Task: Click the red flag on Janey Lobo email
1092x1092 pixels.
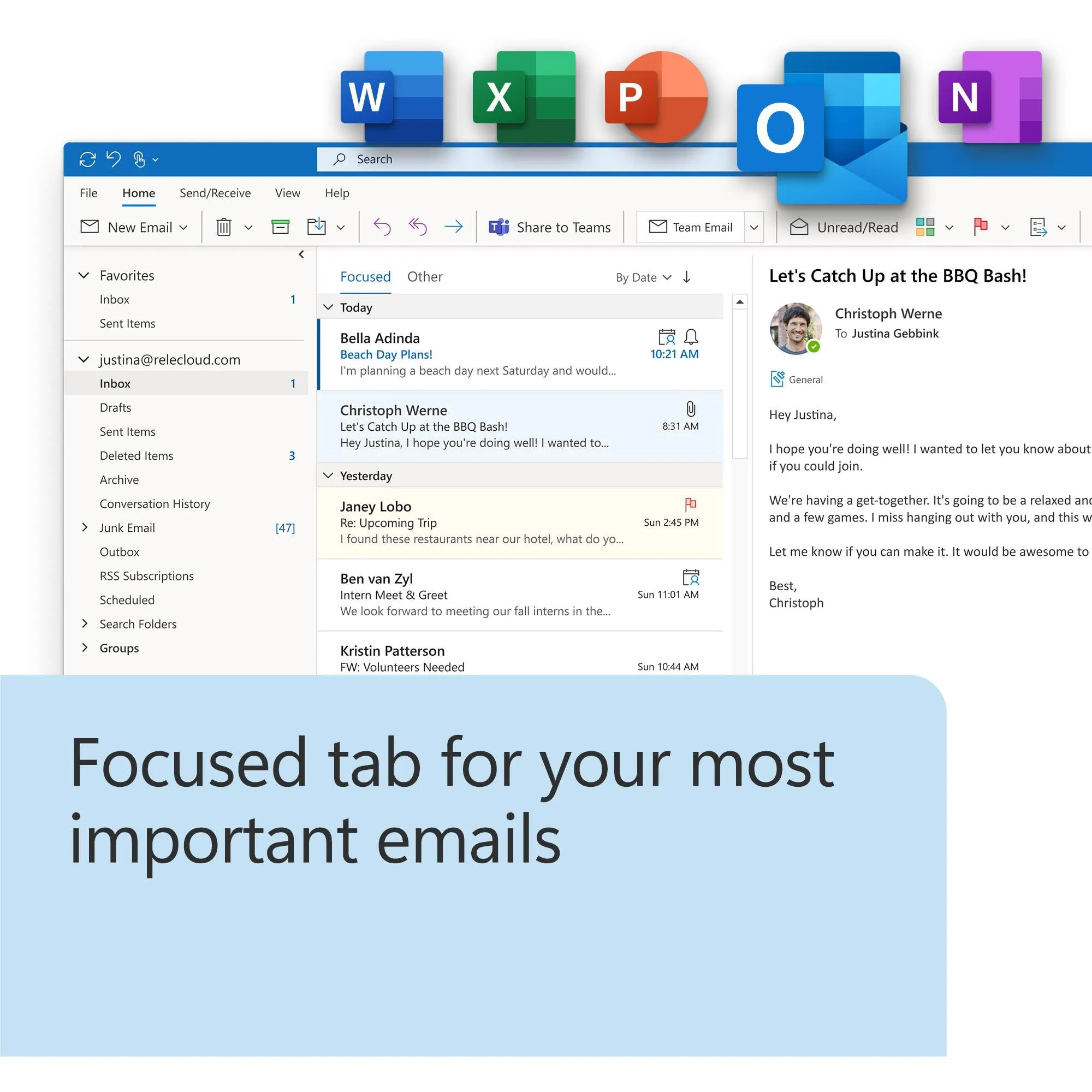Action: click(691, 504)
